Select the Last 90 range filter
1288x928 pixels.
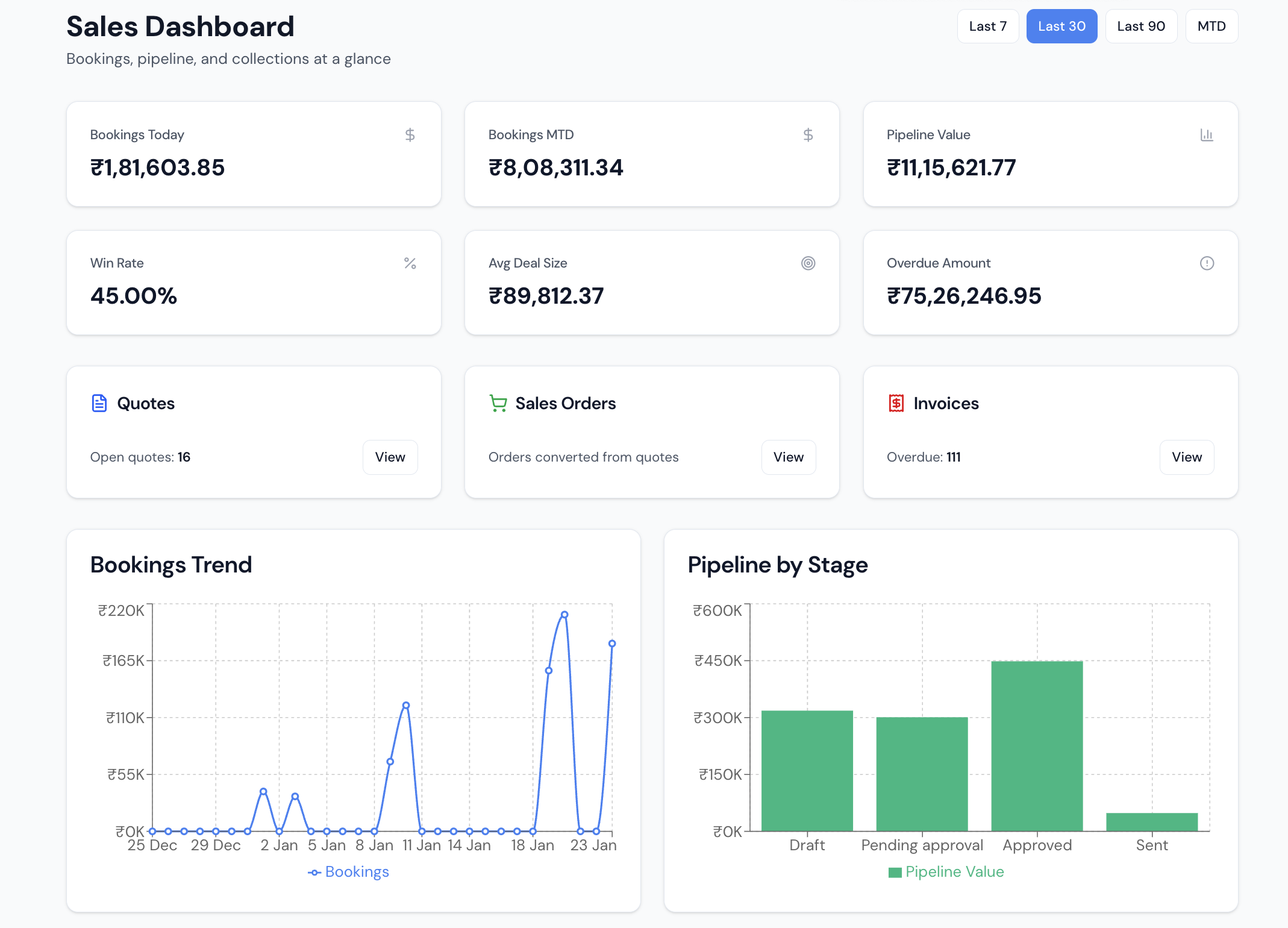[x=1140, y=27]
